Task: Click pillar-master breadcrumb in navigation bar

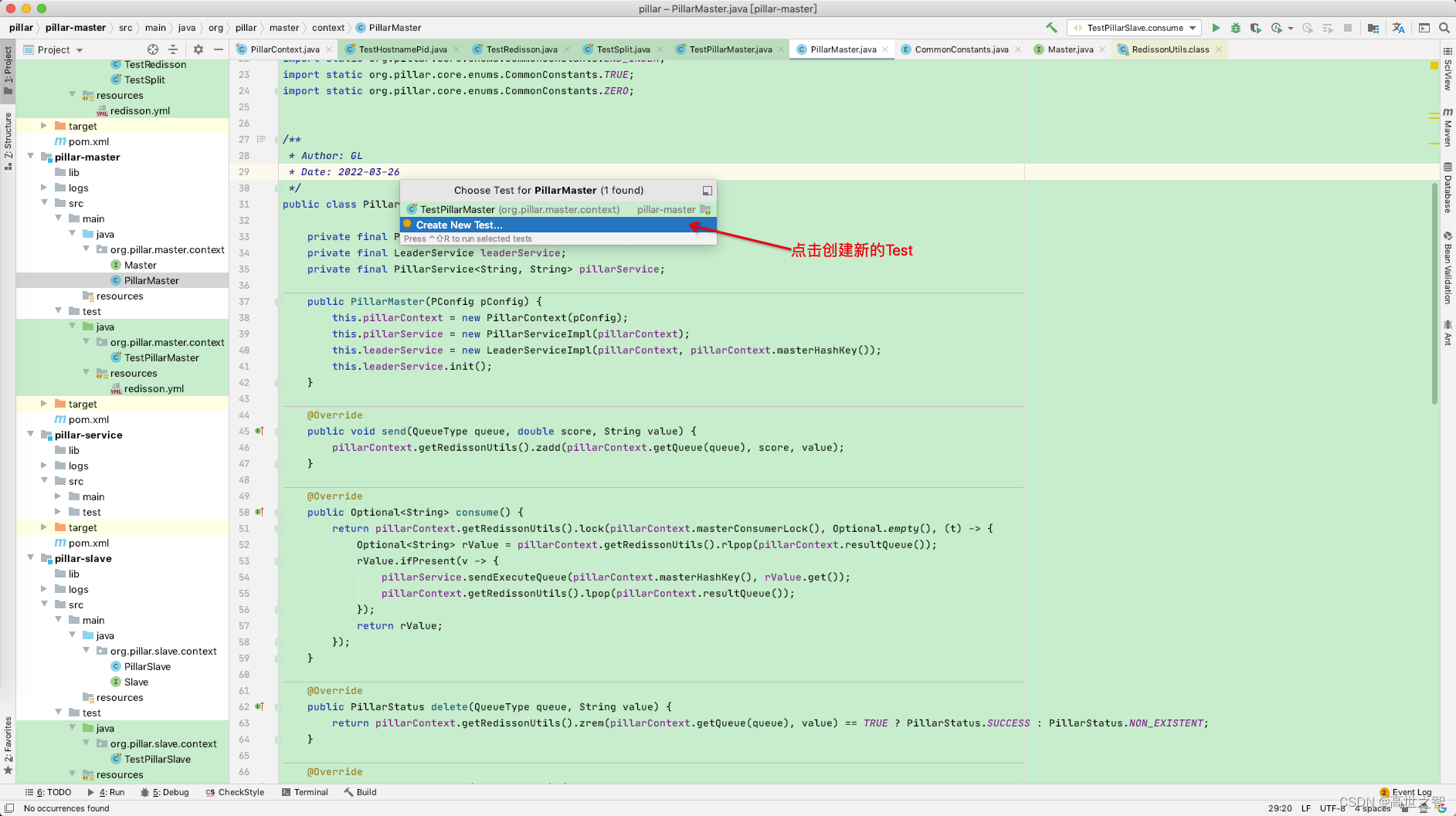Action: [x=75, y=28]
